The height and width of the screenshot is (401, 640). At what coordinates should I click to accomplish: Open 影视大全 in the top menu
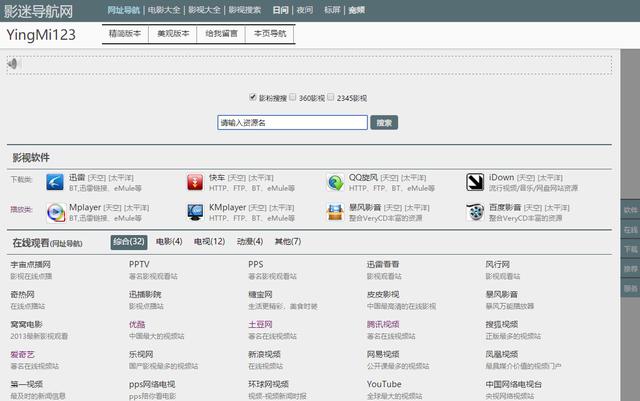pyautogui.click(x=204, y=10)
